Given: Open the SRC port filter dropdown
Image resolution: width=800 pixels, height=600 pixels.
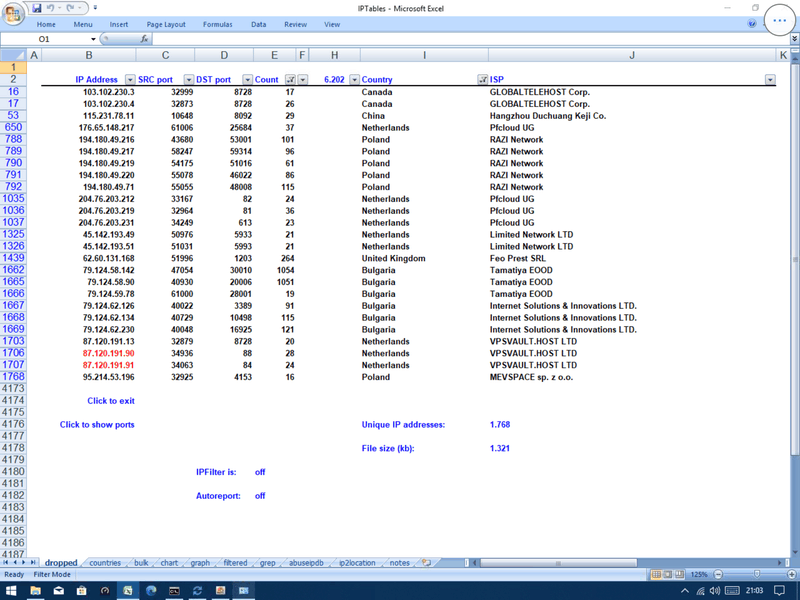Looking at the screenshot, I should (189, 80).
